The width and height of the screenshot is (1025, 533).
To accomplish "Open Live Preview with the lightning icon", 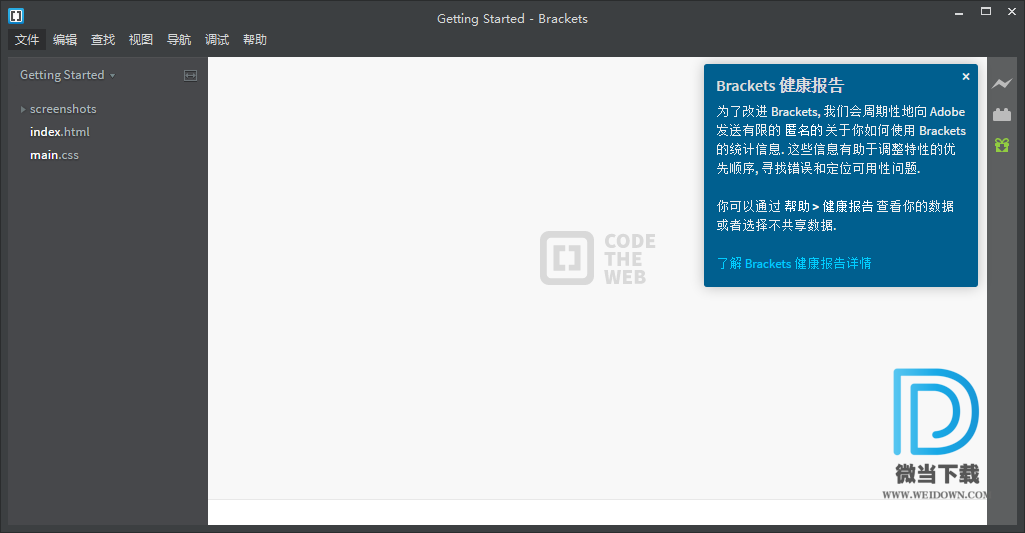I will point(1001,84).
